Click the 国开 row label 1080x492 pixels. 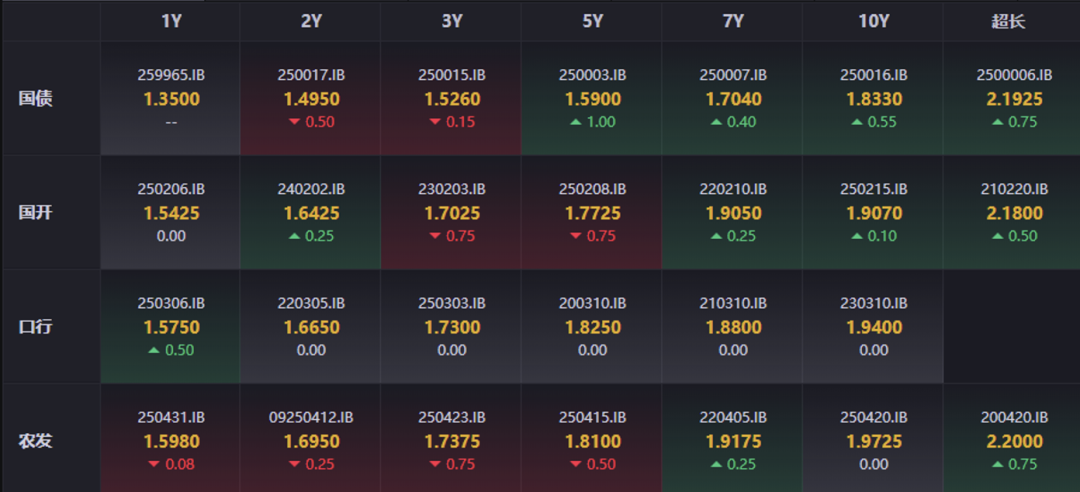pyautogui.click(x=36, y=212)
